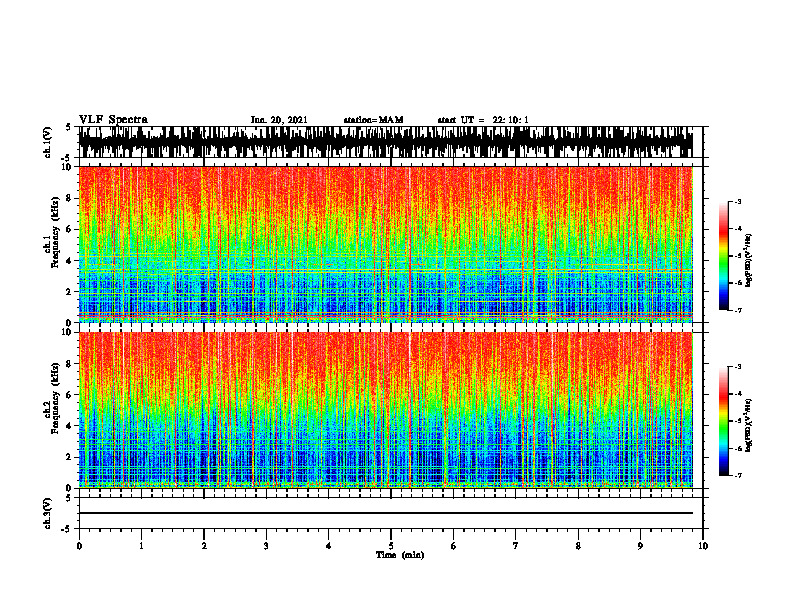
Task: Click the ch.1 waveform panel
Action: [390, 142]
